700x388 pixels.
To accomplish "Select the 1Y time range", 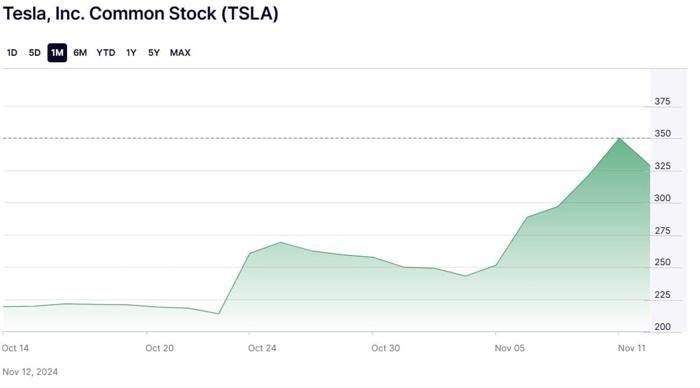I will [131, 53].
